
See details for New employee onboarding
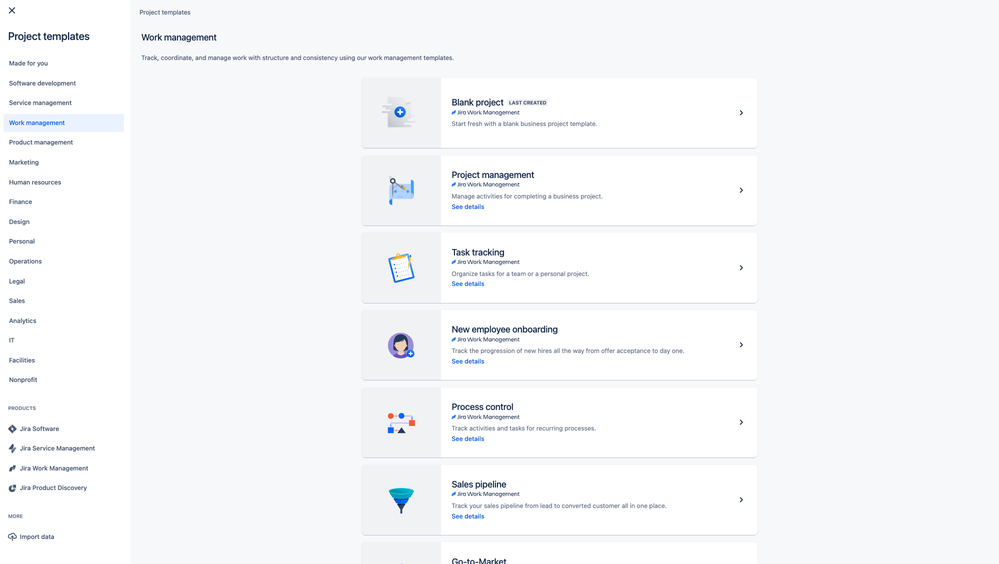[x=468, y=361]
